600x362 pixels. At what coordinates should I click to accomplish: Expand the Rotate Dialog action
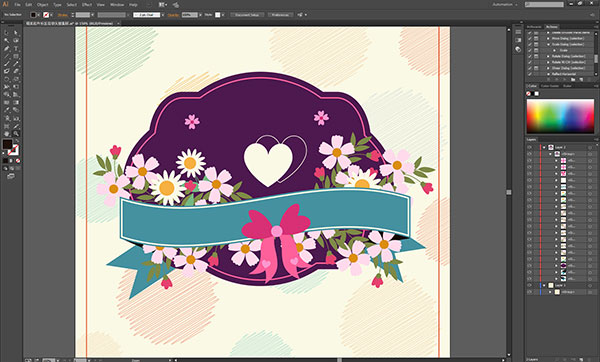(x=548, y=56)
